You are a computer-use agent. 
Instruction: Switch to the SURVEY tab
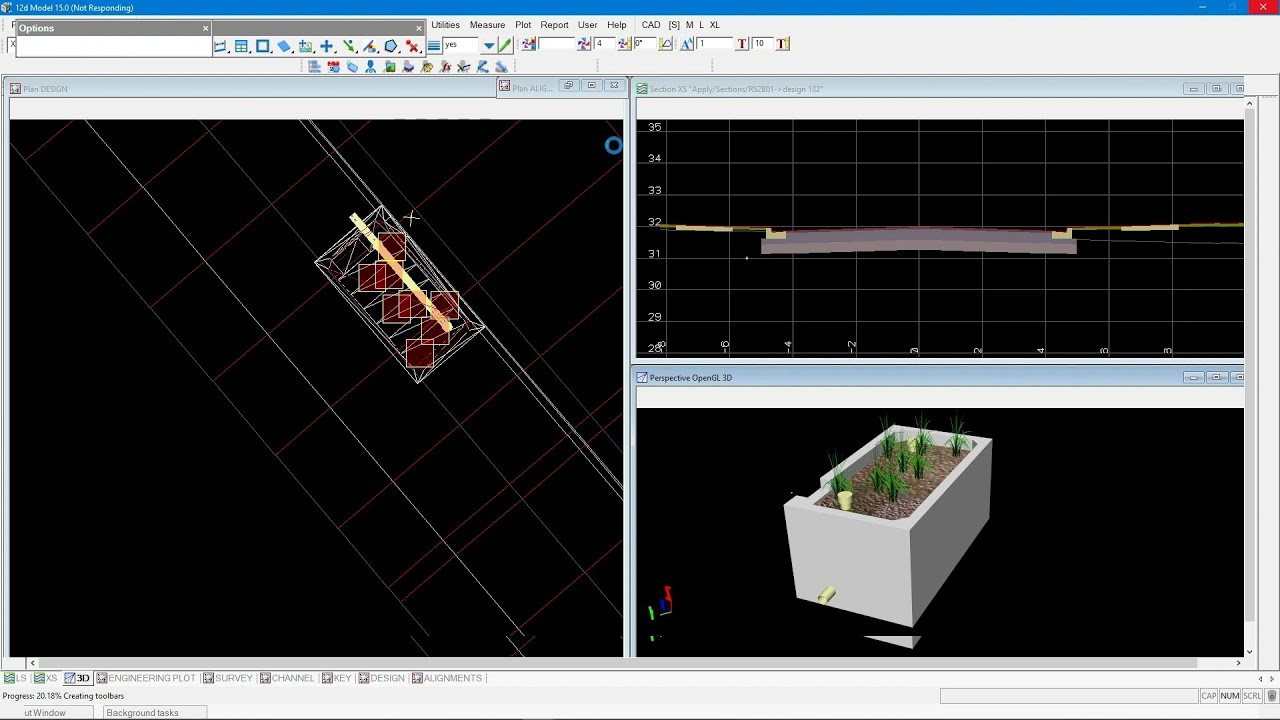228,678
